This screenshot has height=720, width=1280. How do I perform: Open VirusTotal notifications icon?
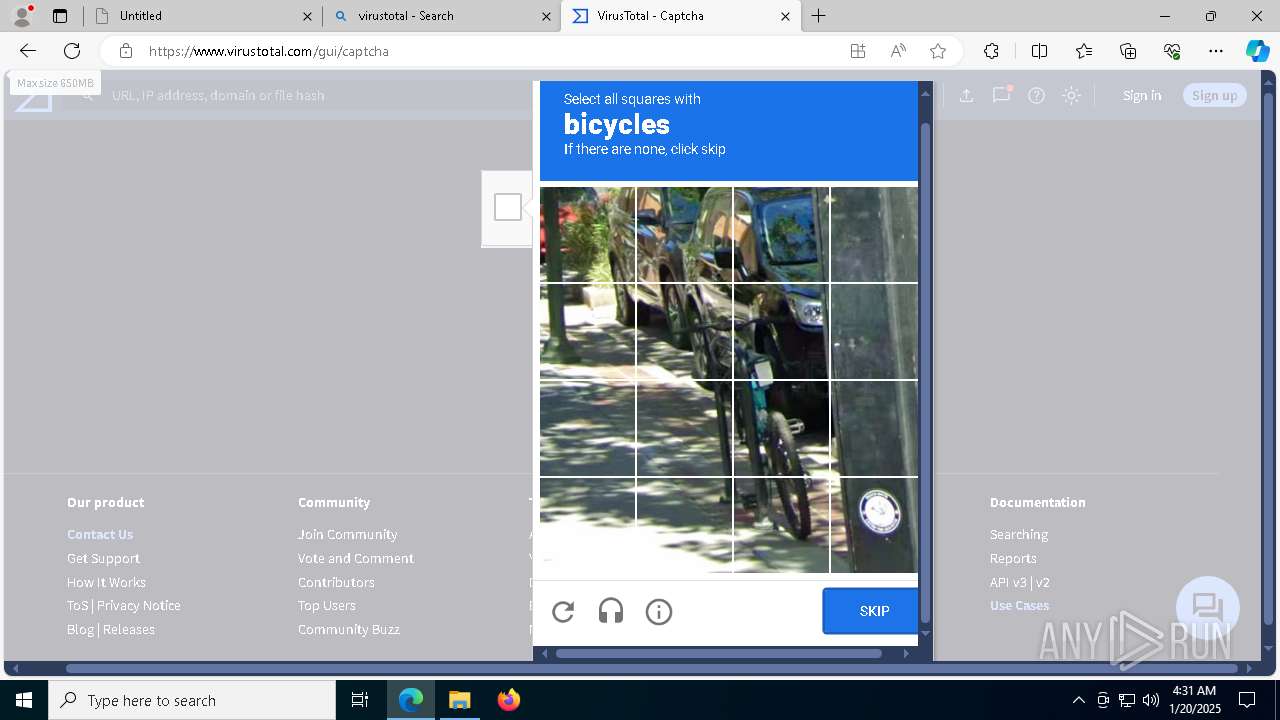pos(1001,95)
